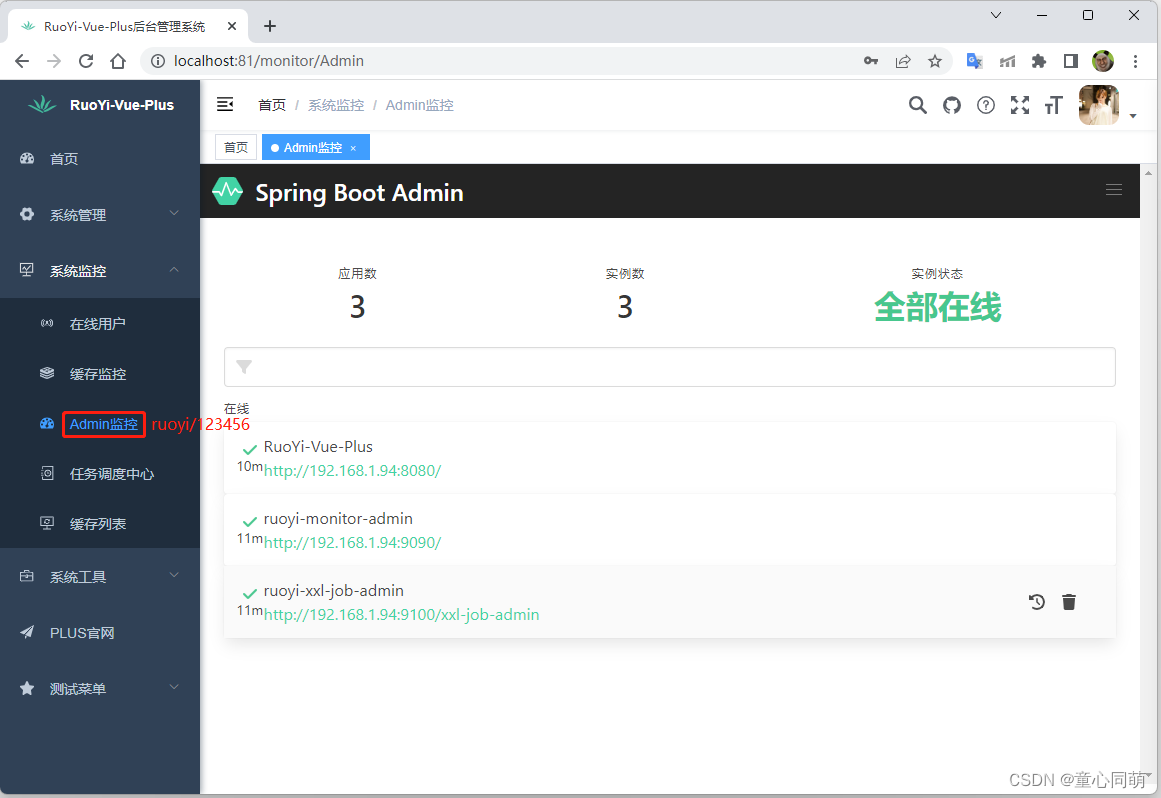The width and height of the screenshot is (1161, 798).
Task: Open 缓存列表 in the sidebar
Action: [100, 524]
